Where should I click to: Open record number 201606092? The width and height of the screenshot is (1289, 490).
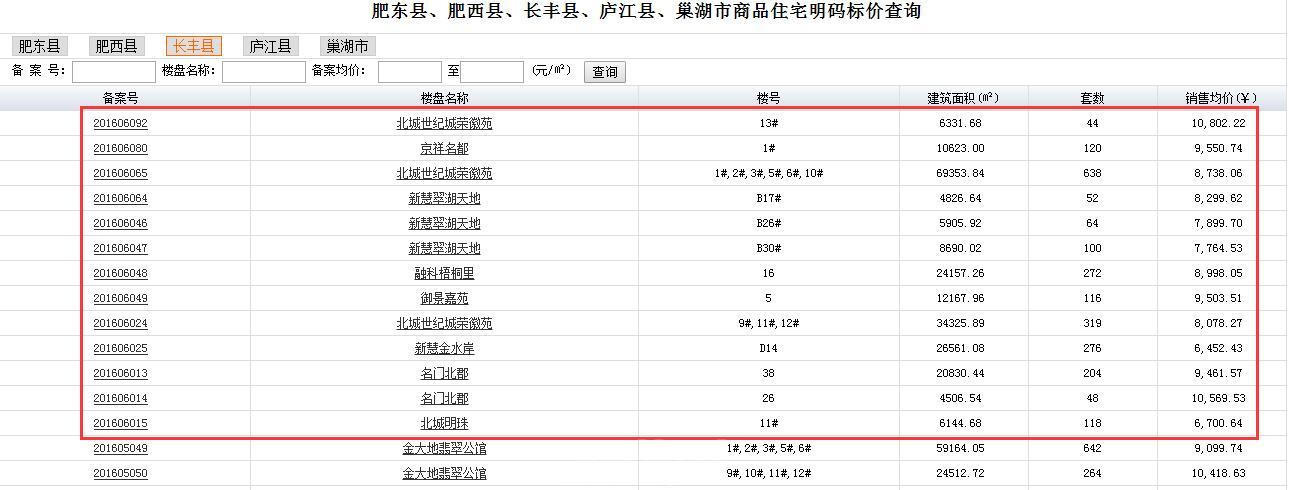120,124
